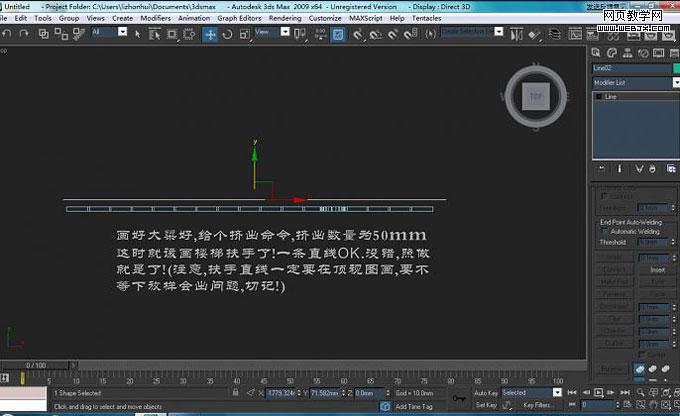The height and width of the screenshot is (416, 680).
Task: Open the Graph Editors menu
Action: point(239,18)
